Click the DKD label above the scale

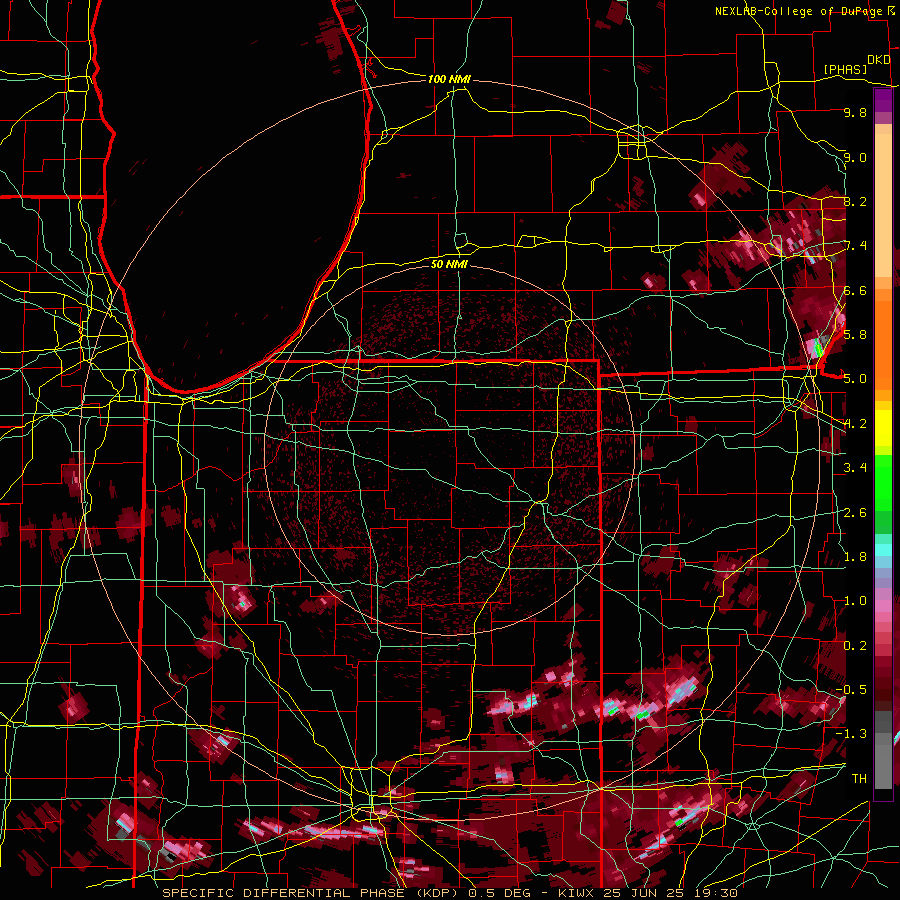[x=879, y=60]
